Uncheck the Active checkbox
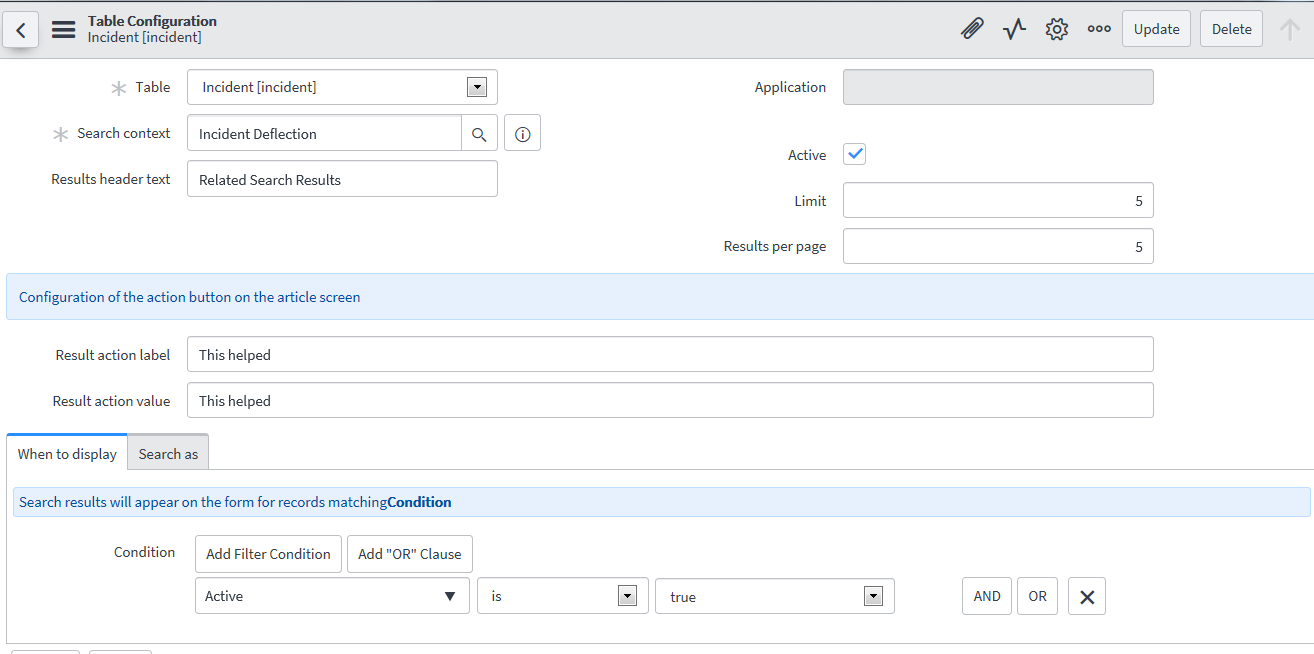 point(854,154)
